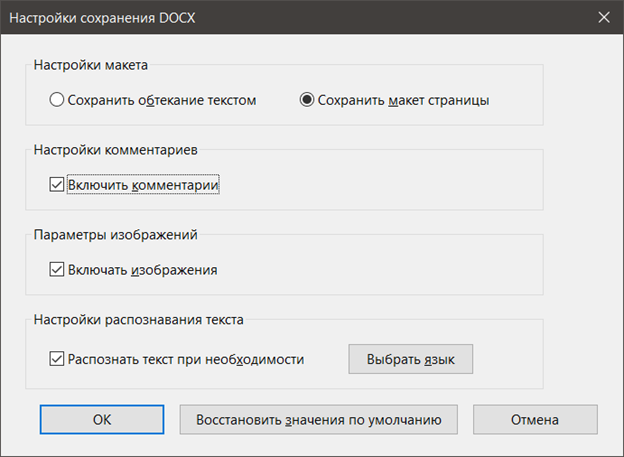The height and width of the screenshot is (457, 624).
Task: Confirm settings with the OK button
Action: (x=102, y=420)
